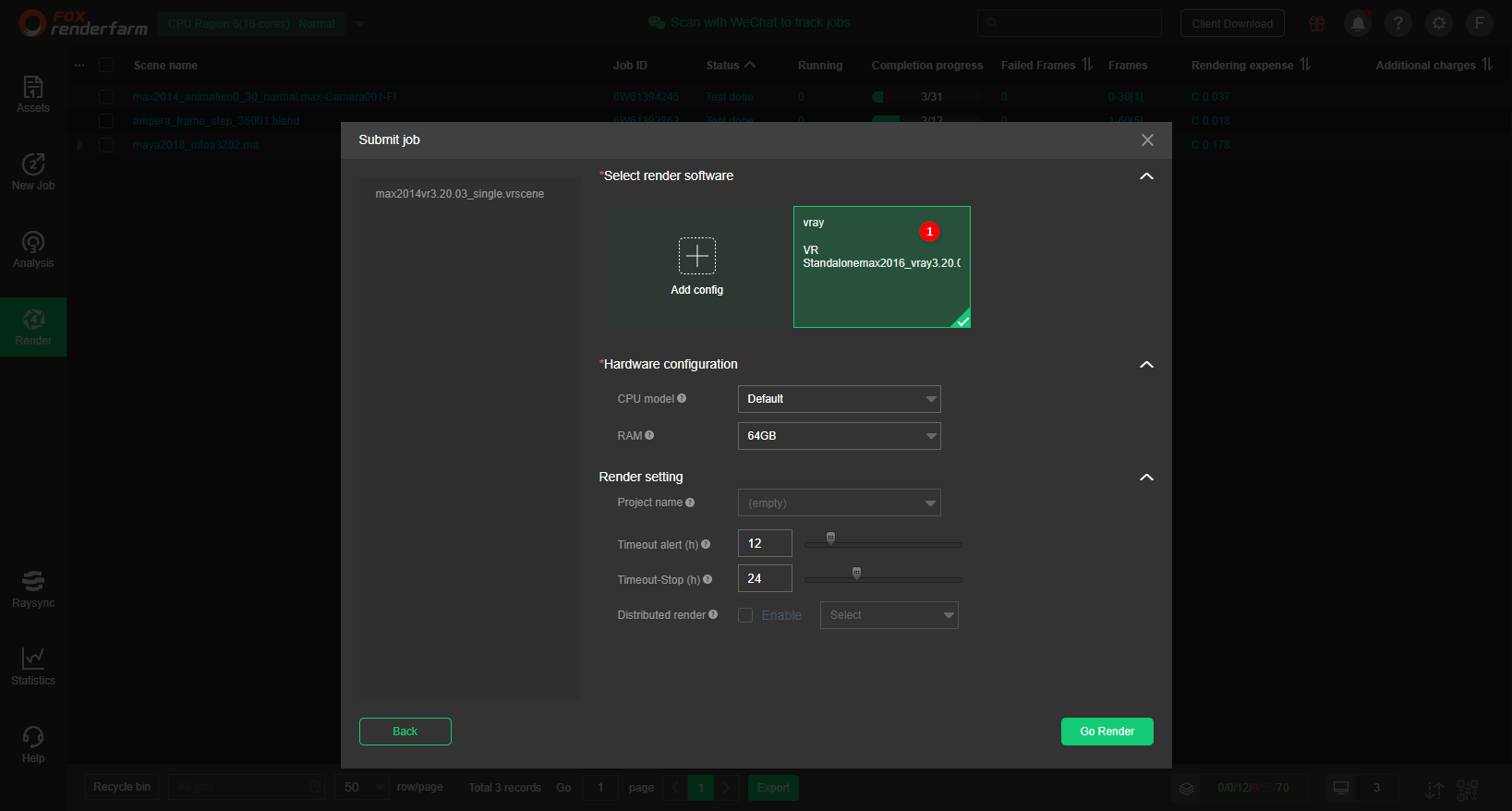Viewport: 1512px width, 811px height.
Task: Go to the next page arrow
Action: click(727, 788)
